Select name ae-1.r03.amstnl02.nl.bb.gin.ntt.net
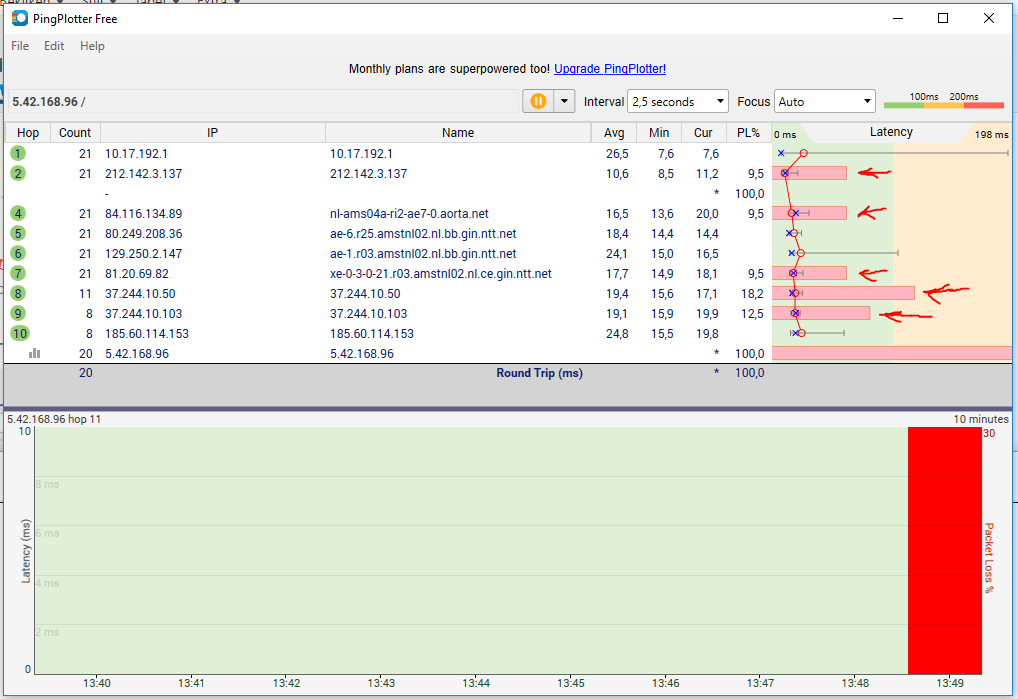Screen dimensions: 1018x699 tap(423, 254)
